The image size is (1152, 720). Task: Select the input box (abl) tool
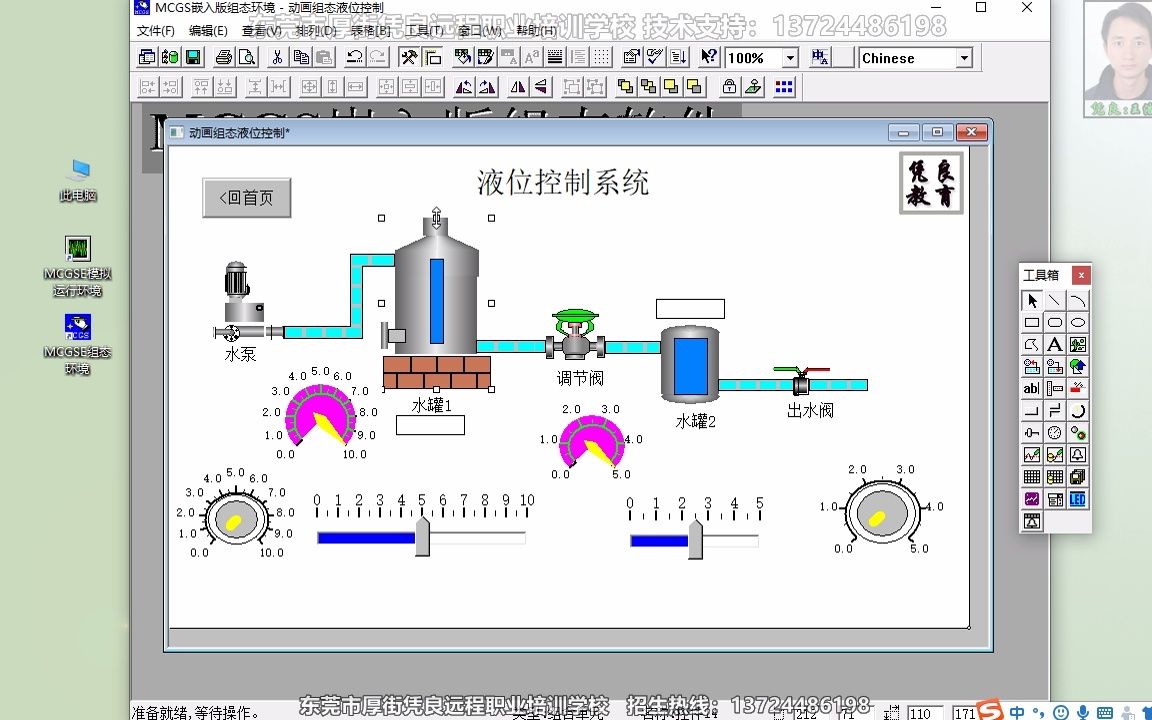(x=1031, y=388)
